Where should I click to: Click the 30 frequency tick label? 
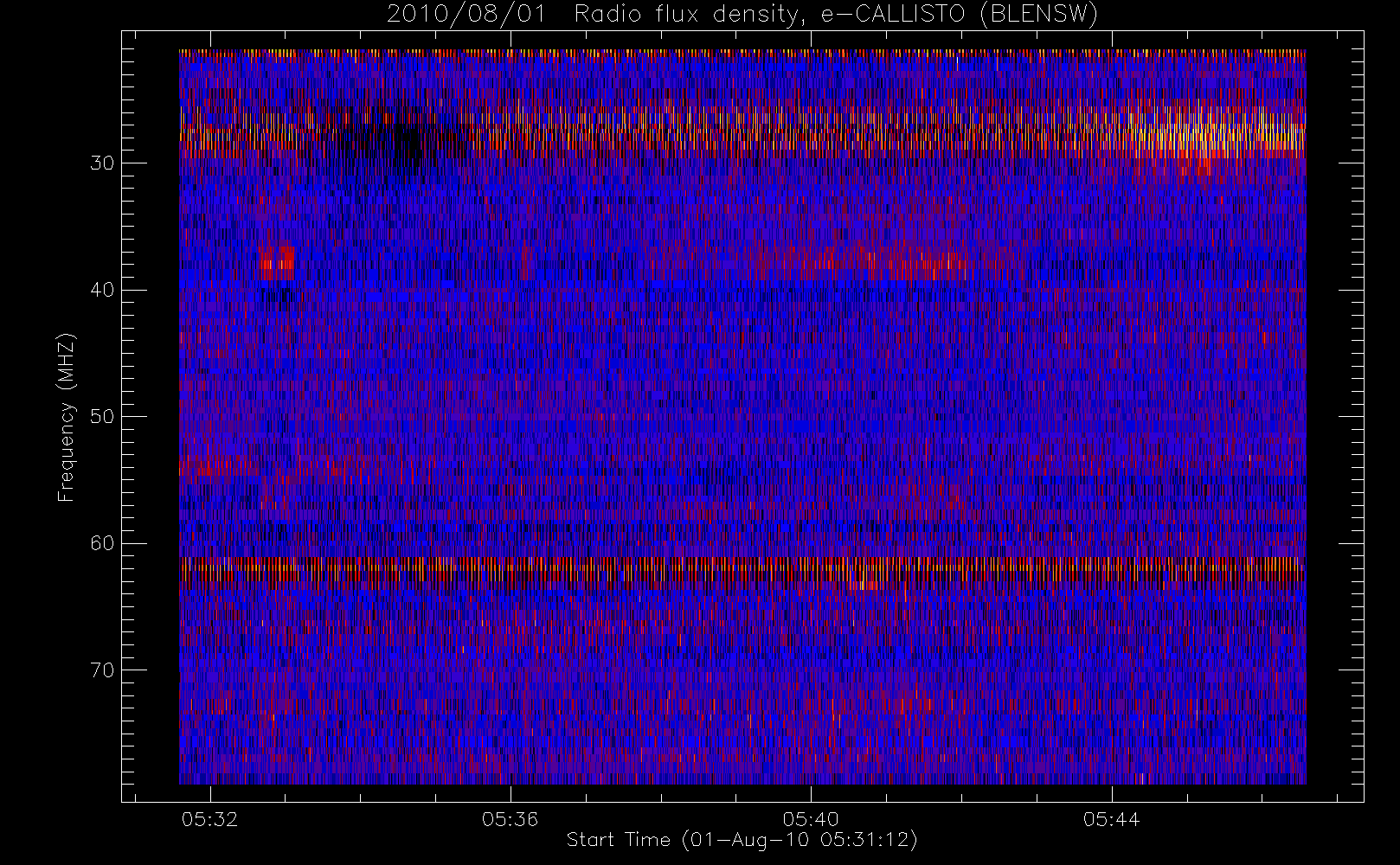click(102, 163)
